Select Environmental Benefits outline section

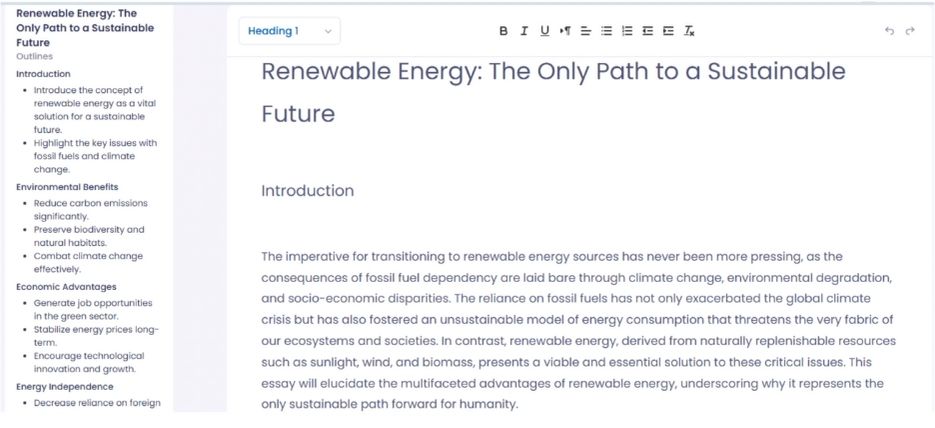point(67,187)
